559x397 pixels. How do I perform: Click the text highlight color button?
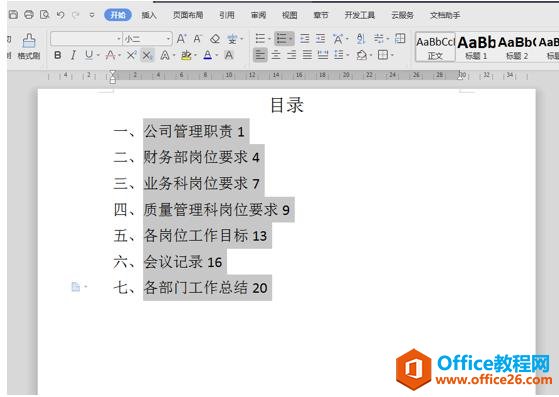(x=186, y=55)
